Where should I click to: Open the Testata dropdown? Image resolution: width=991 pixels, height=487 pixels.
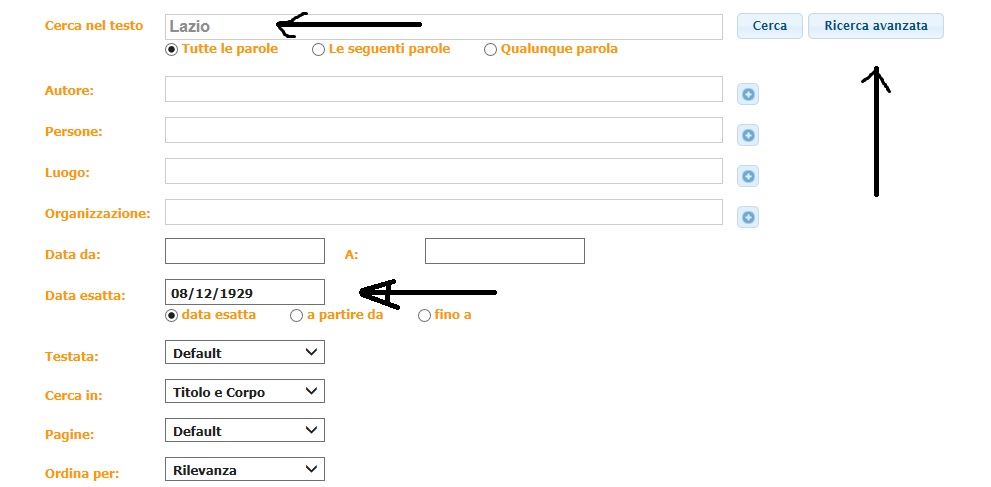pos(244,352)
